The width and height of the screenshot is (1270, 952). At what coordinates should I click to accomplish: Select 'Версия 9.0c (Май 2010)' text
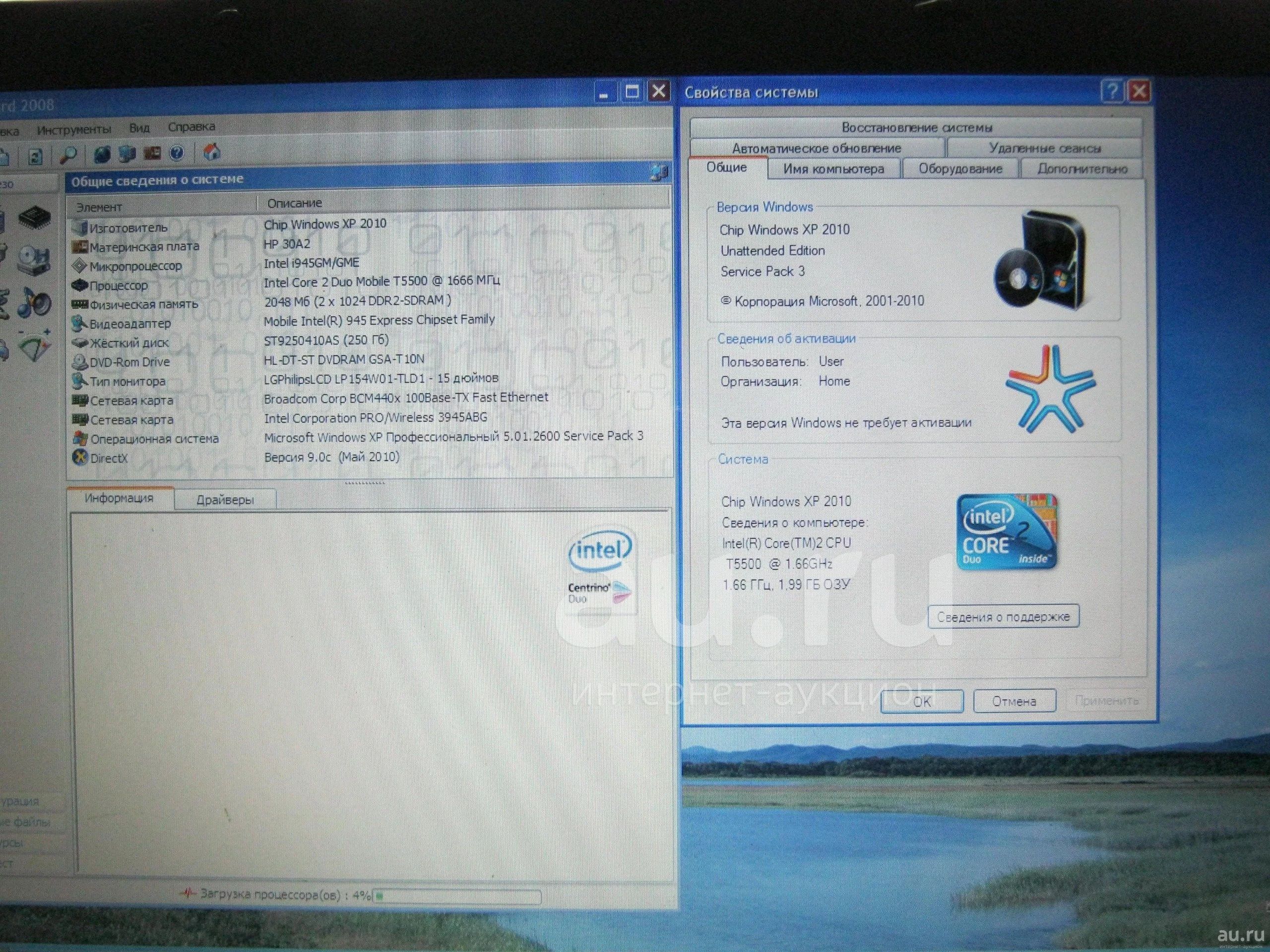click(x=331, y=457)
